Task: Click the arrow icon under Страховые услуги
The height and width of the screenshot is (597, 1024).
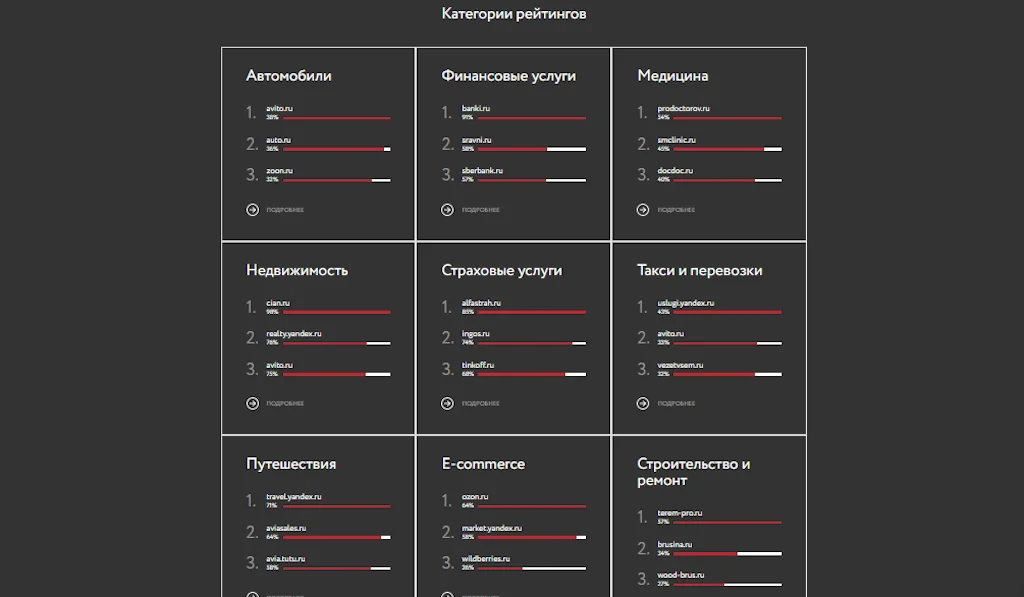Action: click(446, 403)
